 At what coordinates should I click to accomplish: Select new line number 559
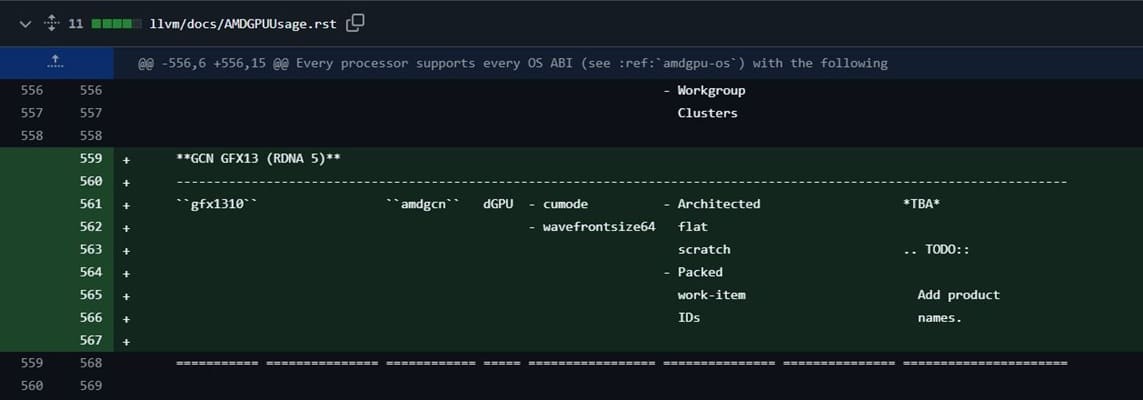89,158
